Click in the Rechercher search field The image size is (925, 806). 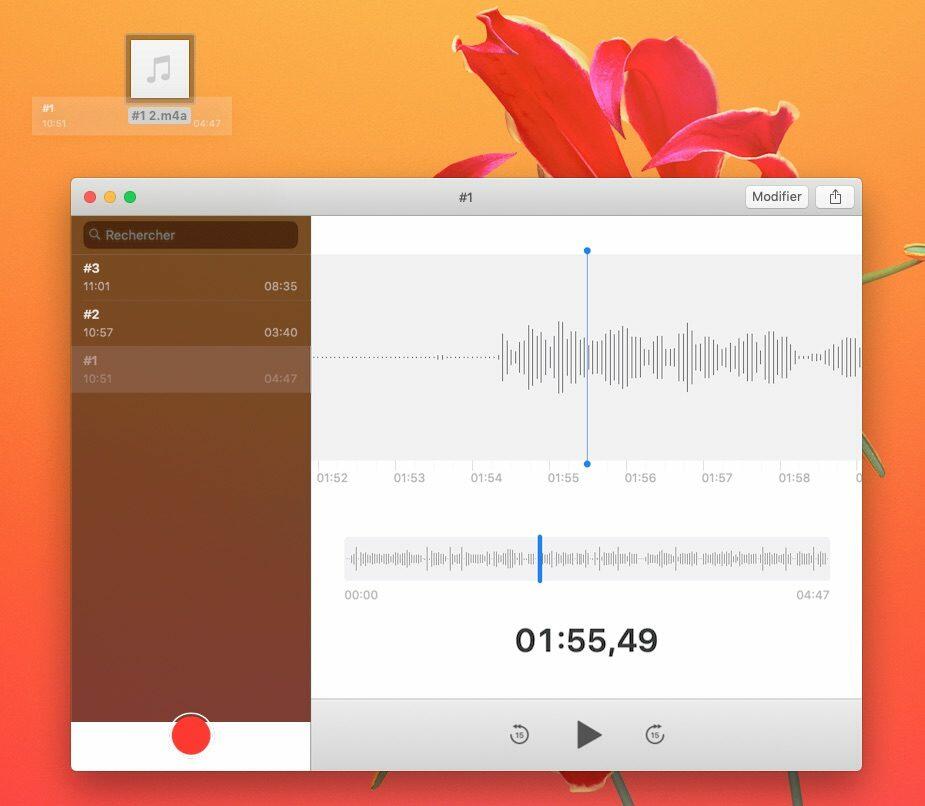(x=191, y=235)
